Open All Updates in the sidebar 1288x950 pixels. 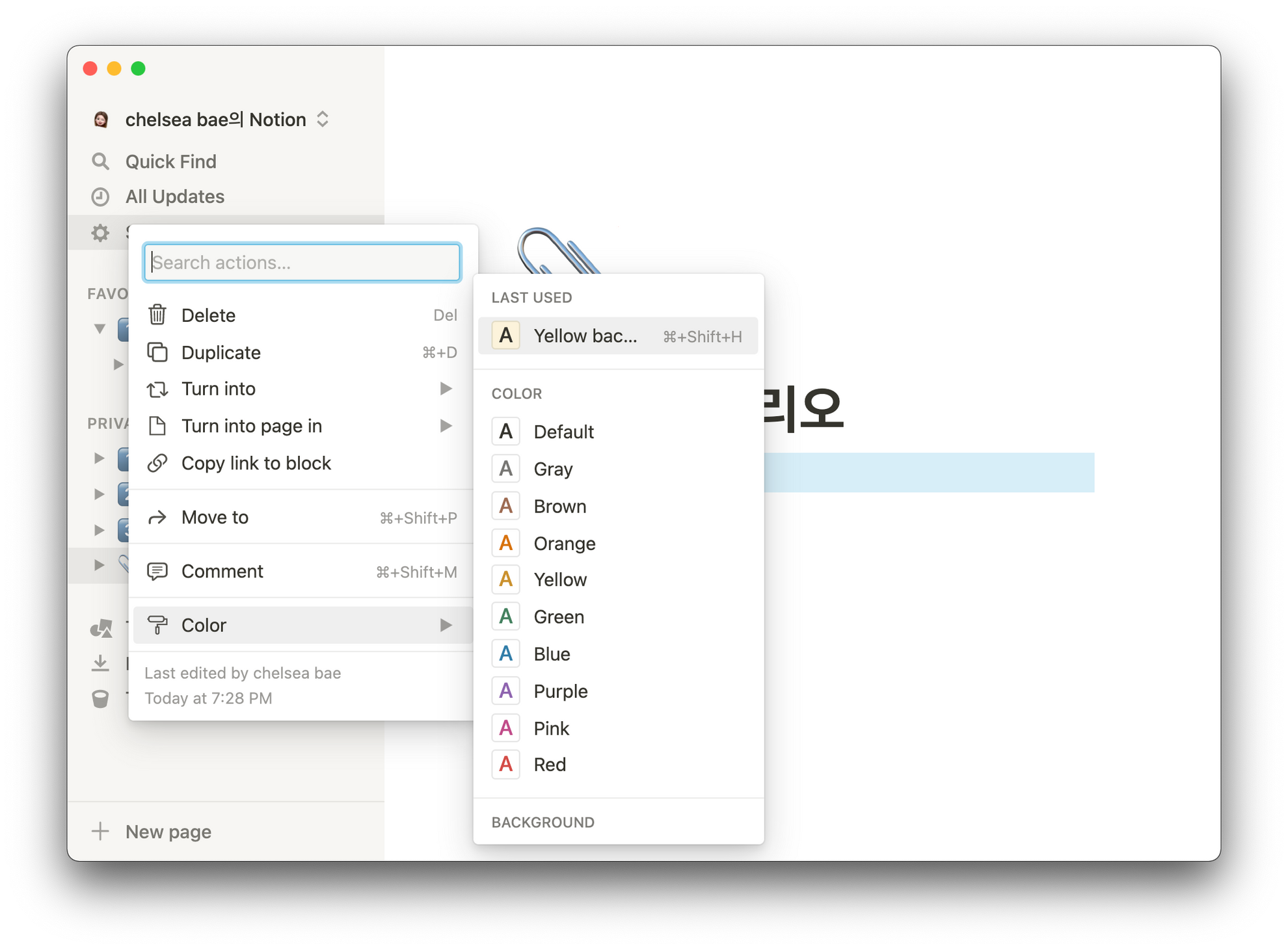[226, 196]
